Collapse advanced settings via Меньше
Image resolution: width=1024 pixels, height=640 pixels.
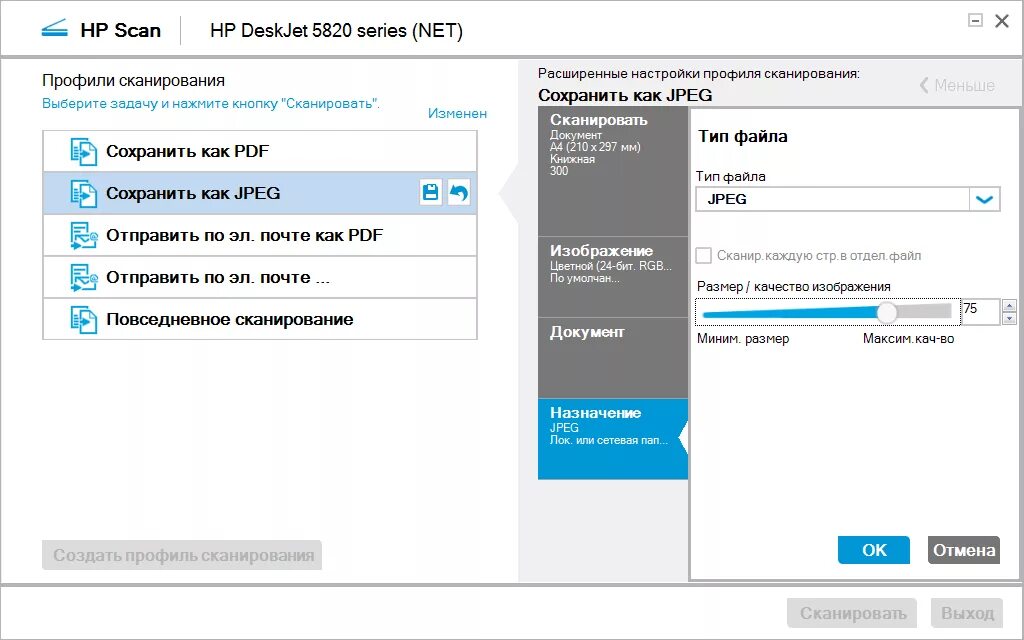click(x=957, y=85)
